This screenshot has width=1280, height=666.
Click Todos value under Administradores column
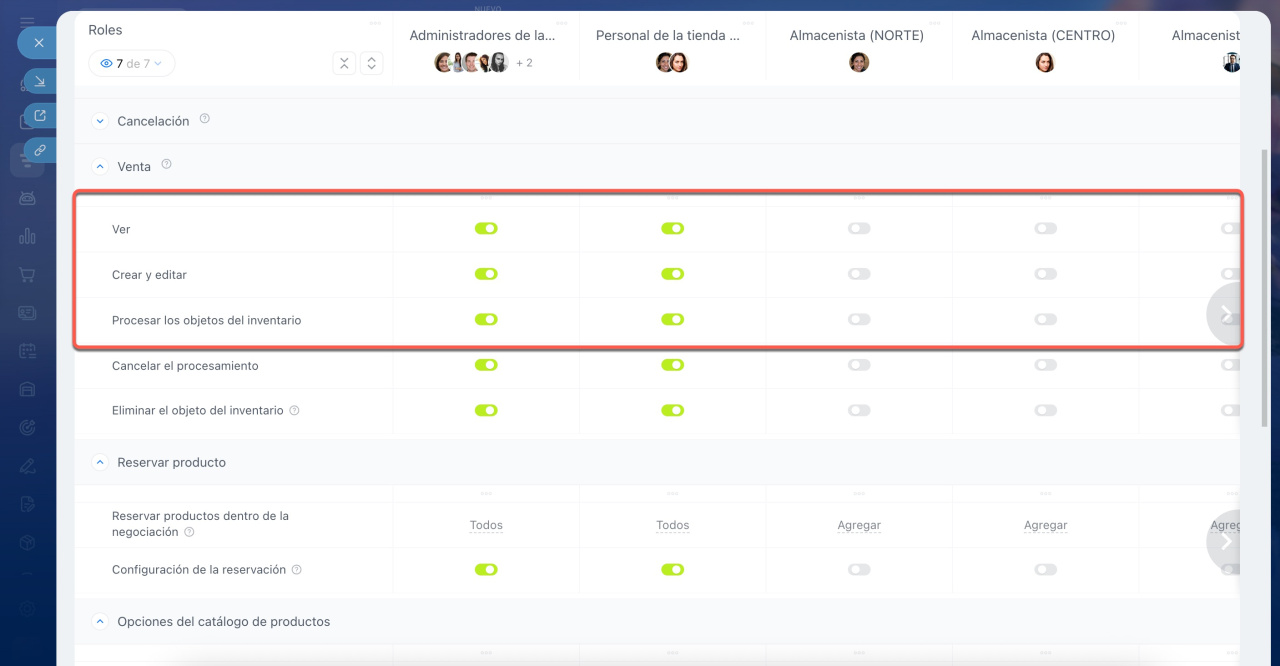tap(486, 525)
